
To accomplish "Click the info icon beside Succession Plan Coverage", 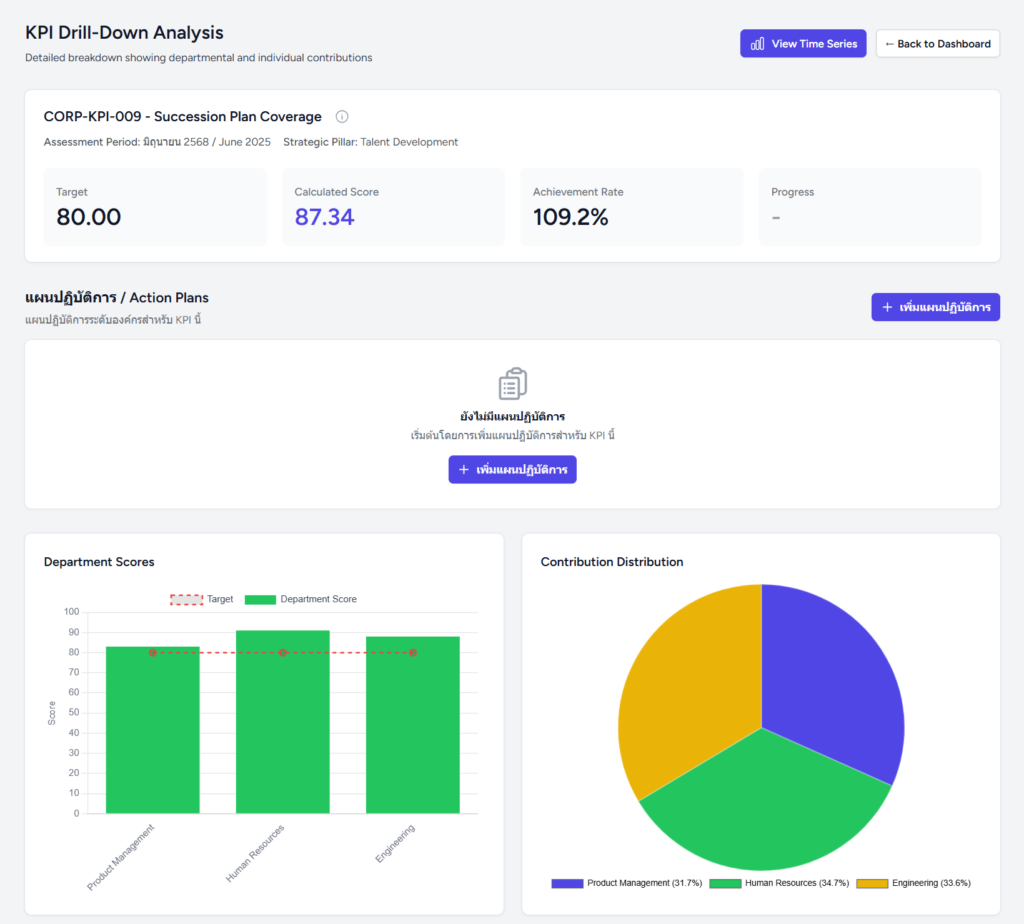I will pos(342,117).
